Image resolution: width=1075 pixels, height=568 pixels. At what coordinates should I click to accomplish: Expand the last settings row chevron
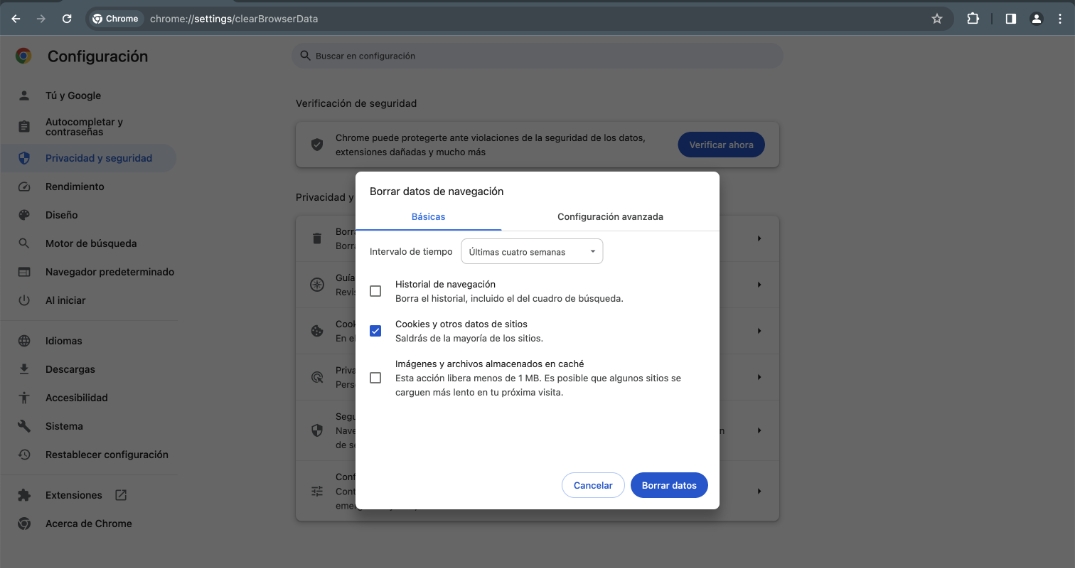(x=759, y=491)
